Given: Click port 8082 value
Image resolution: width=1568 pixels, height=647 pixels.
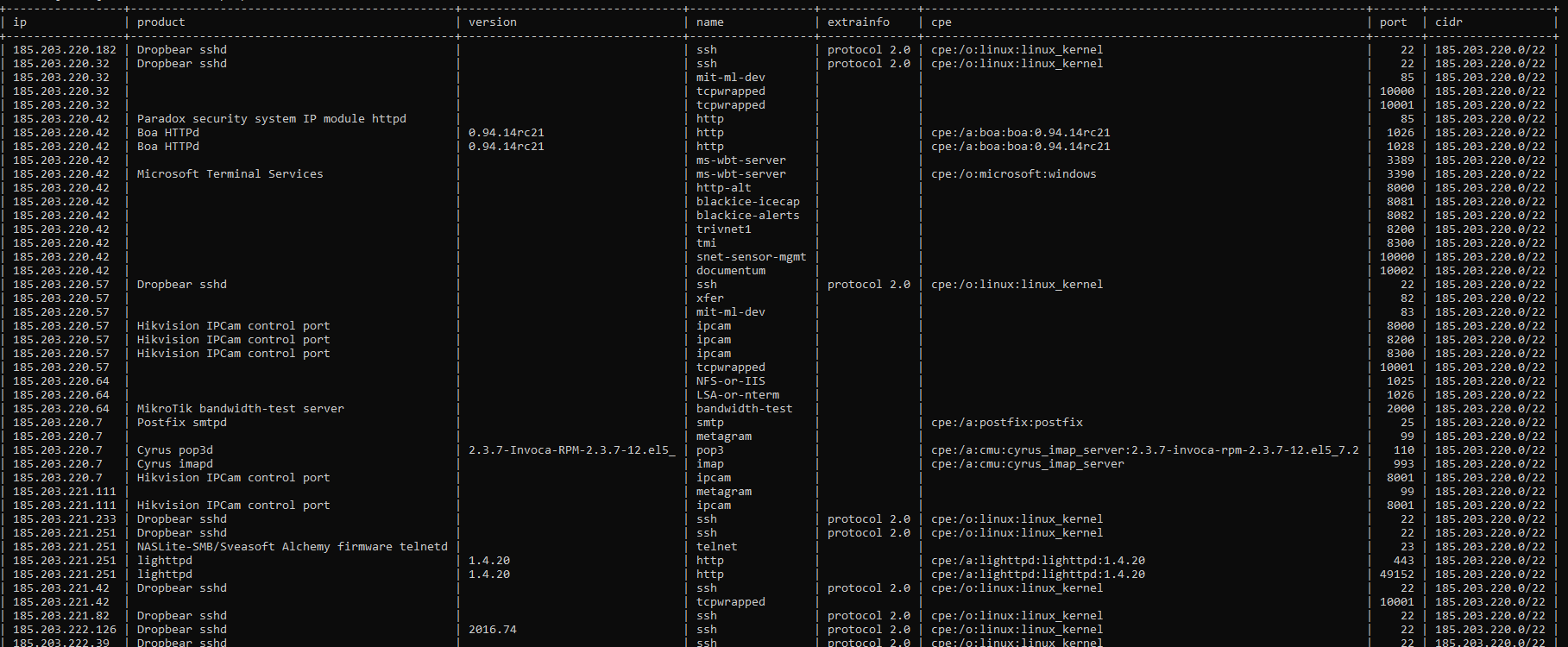Looking at the screenshot, I should click(1401, 216).
